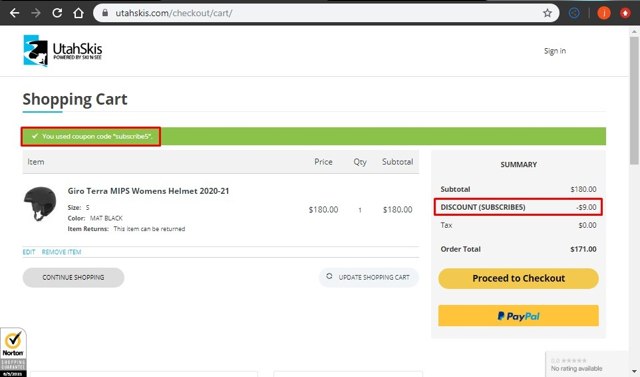Click REMOVE ITEM for the helmet
This screenshot has height=377, width=640.
click(62, 252)
